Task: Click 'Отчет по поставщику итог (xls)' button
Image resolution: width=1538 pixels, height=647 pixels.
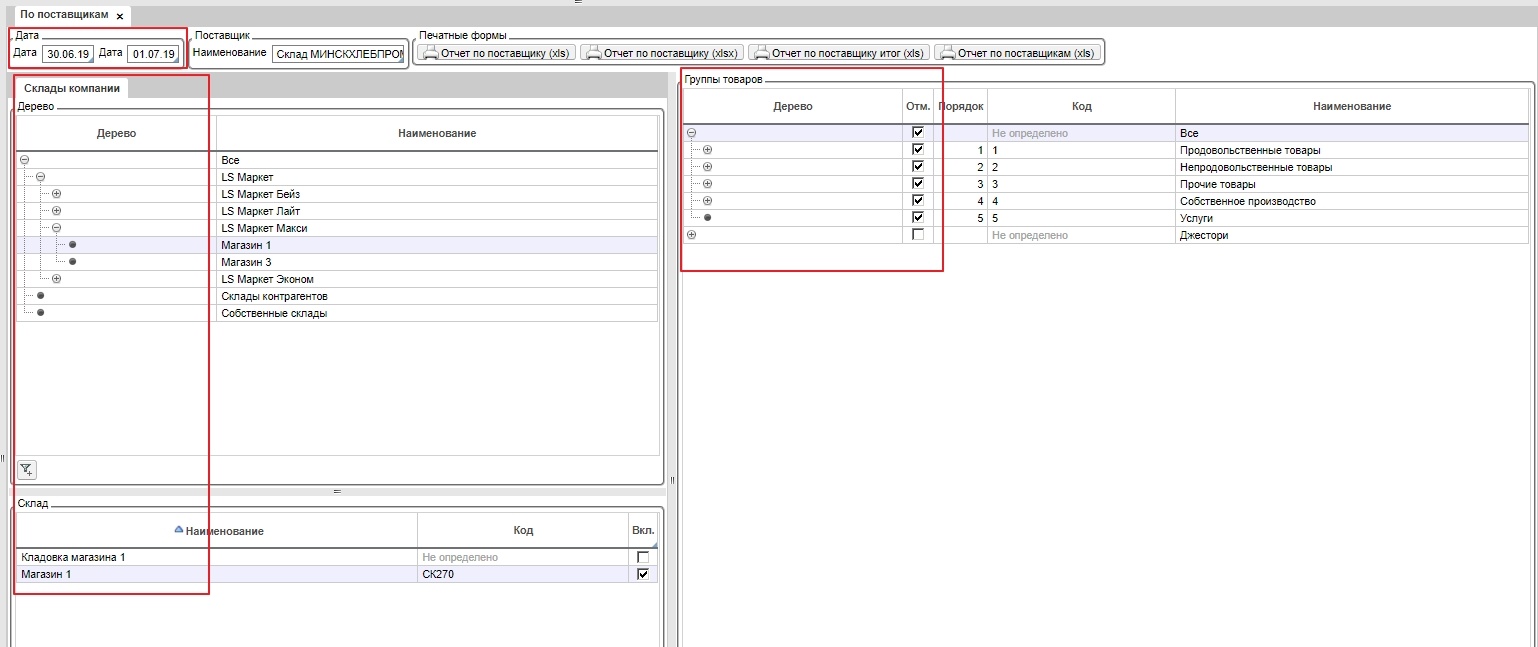Action: pos(839,53)
